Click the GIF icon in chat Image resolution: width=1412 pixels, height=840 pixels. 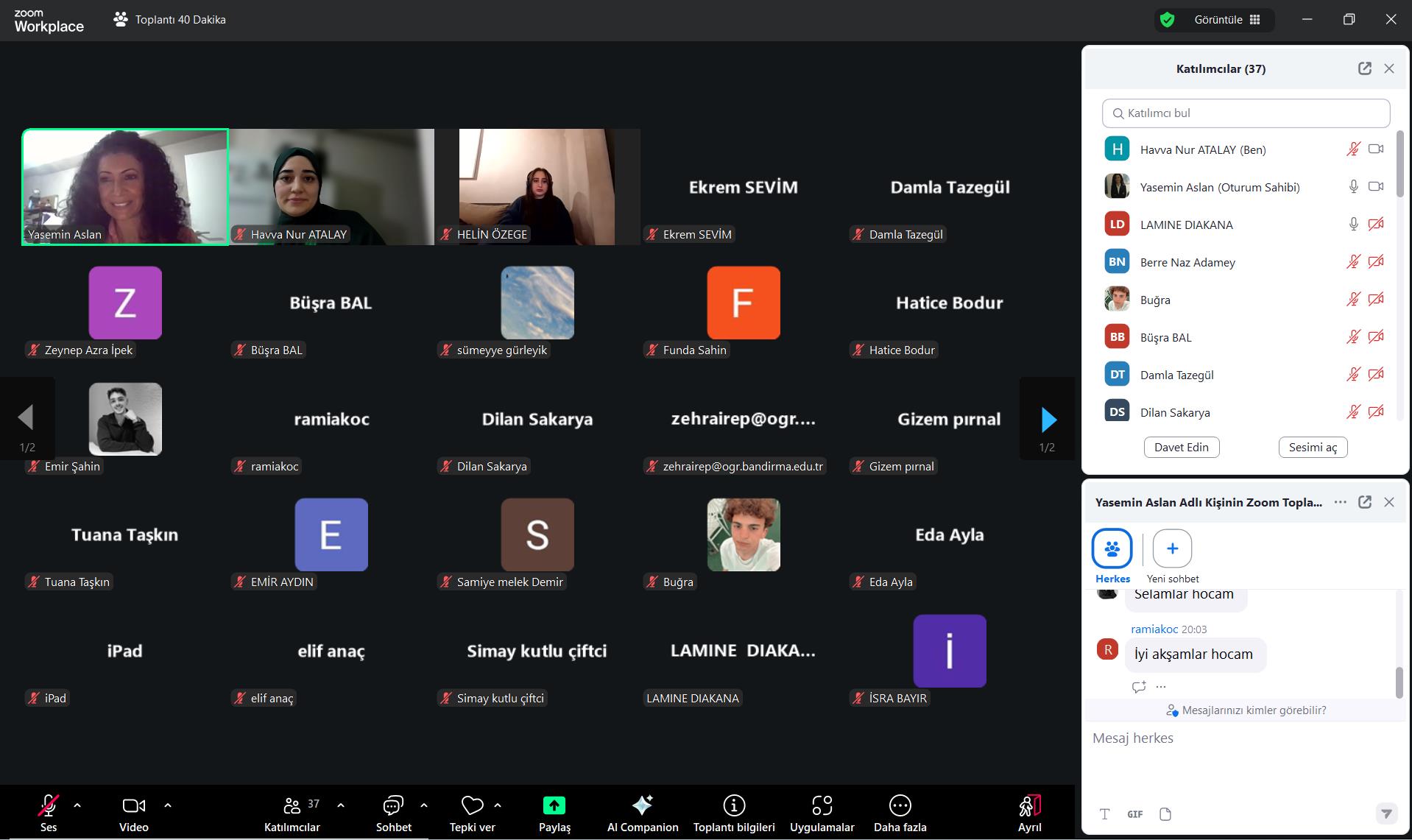tap(1134, 813)
